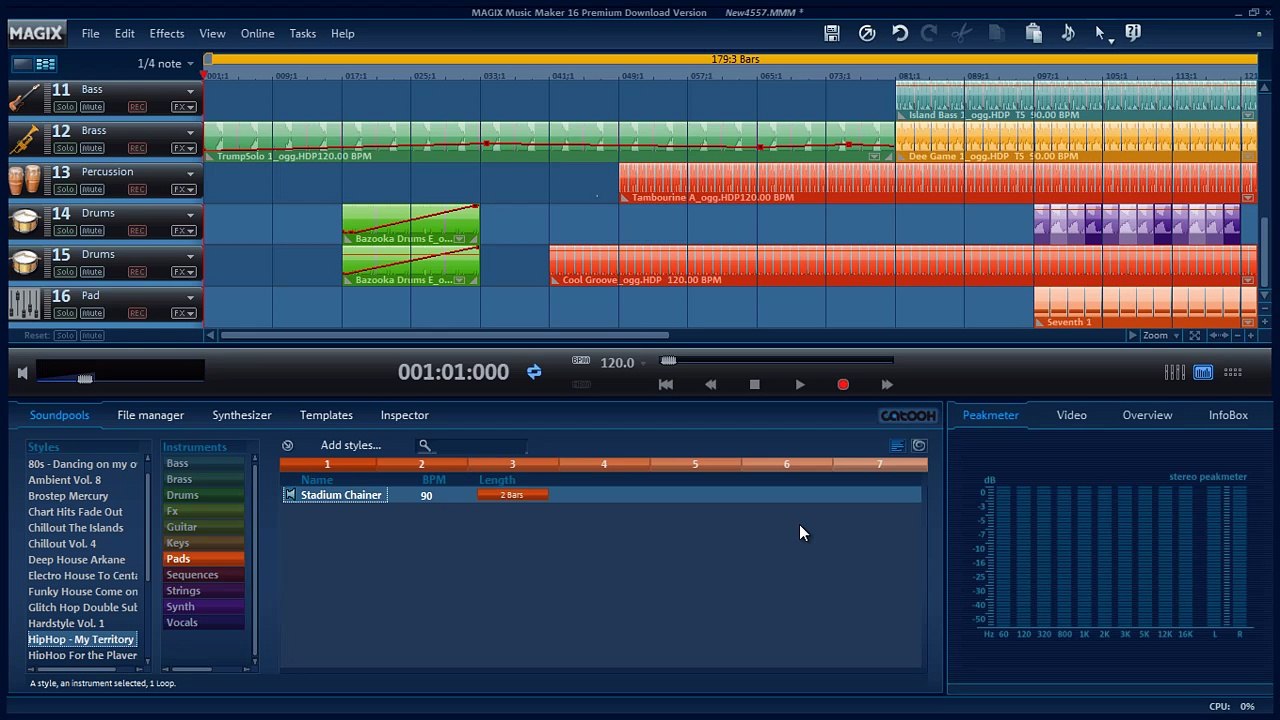Toggle the loop playback icon beside the timecode
Image resolution: width=1280 pixels, height=720 pixels.
[x=534, y=372]
